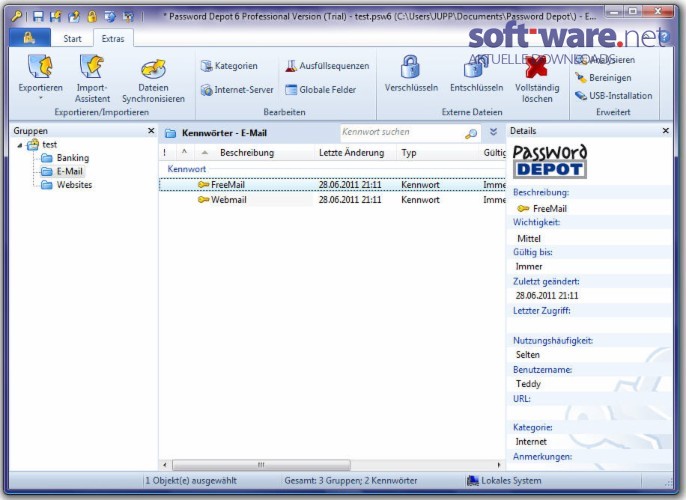The height and width of the screenshot is (500, 686).
Task: Click the Teddy username value
Action: (528, 384)
